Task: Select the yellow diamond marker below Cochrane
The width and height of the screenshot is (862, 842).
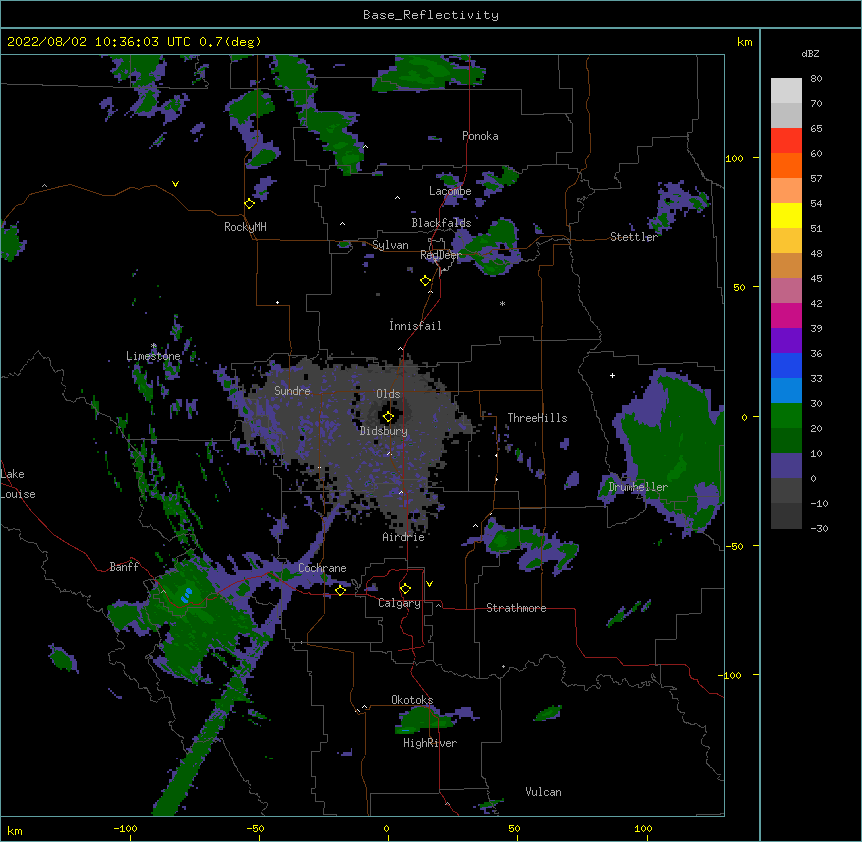Action: (340, 590)
